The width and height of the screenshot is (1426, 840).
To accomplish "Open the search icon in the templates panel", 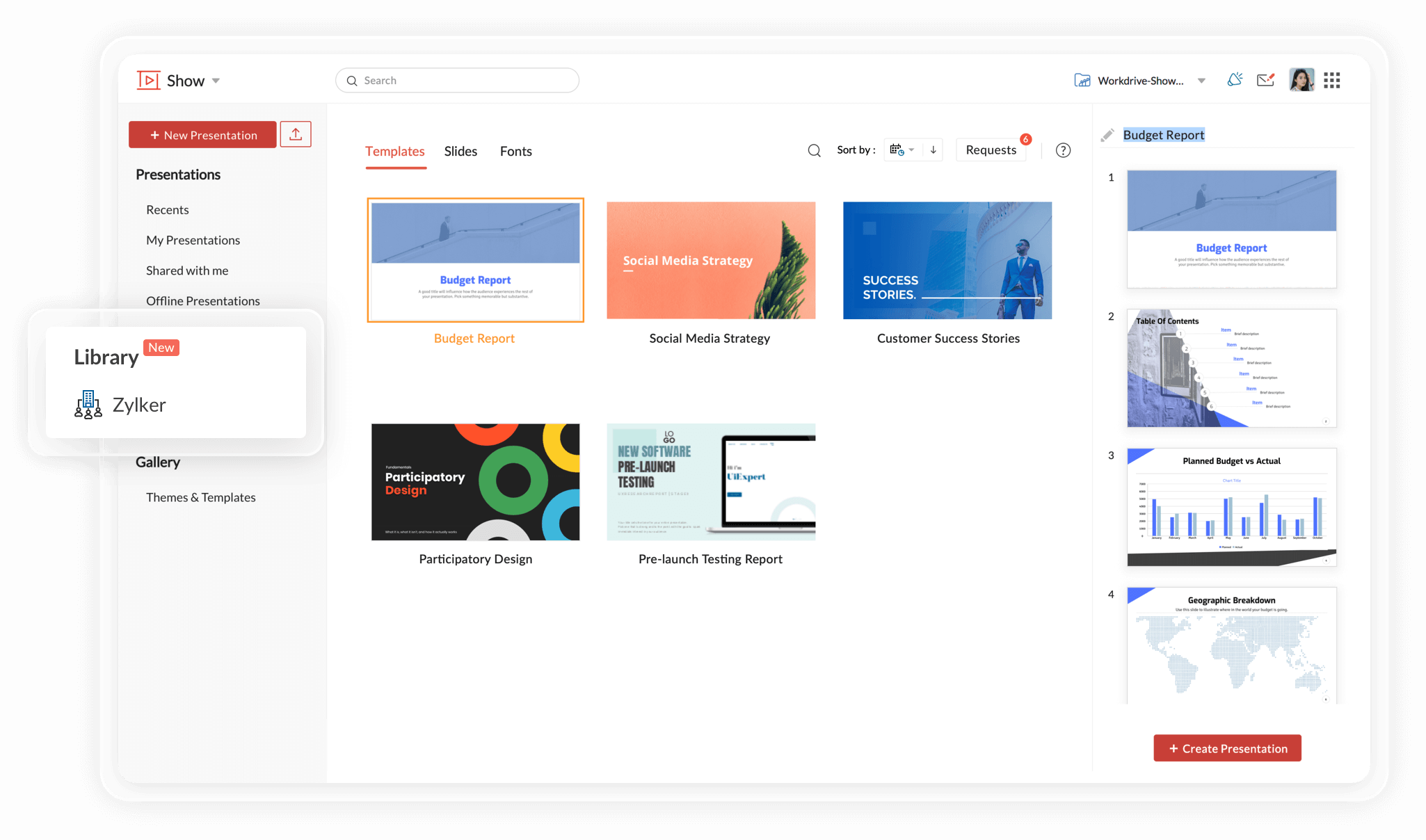I will click(813, 150).
